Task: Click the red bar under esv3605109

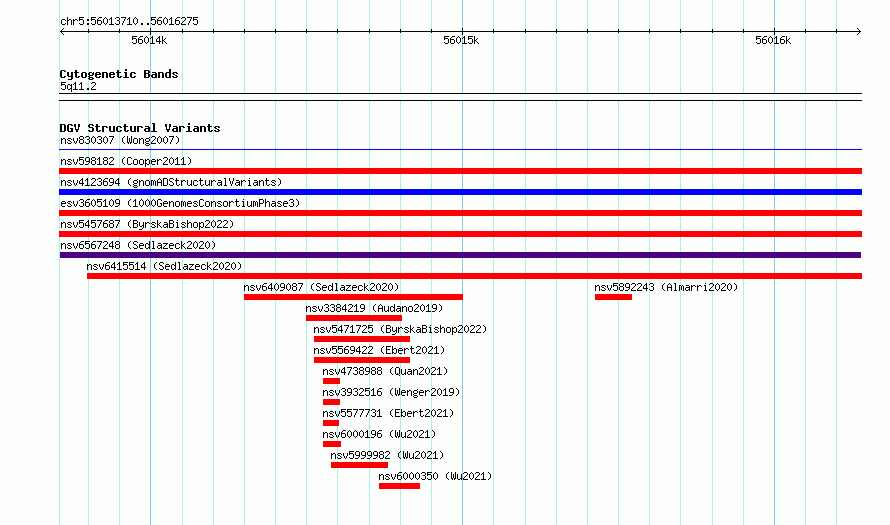Action: tap(460, 213)
